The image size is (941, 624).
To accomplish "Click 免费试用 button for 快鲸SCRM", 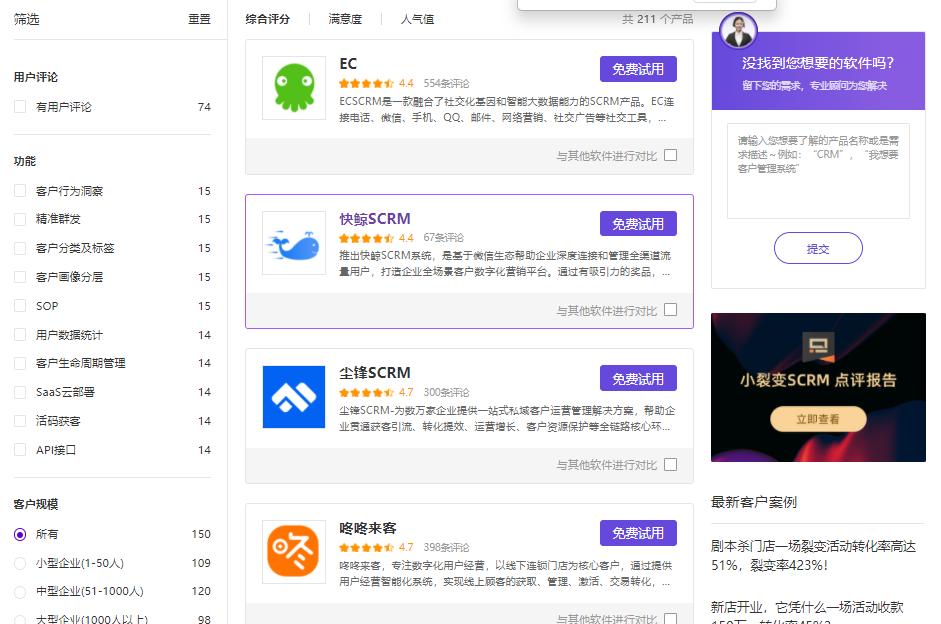I will (638, 224).
